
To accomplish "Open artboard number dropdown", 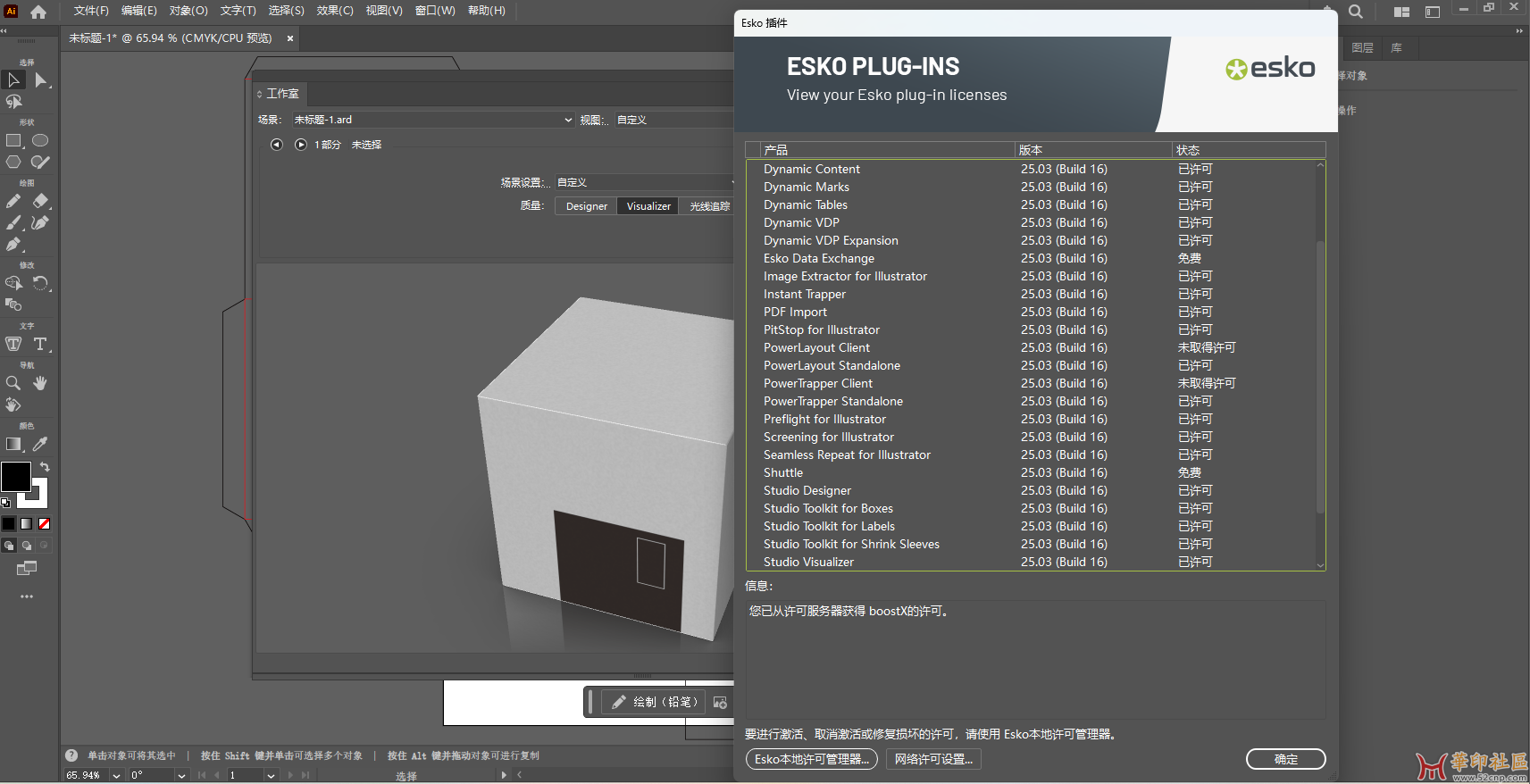I will pyautogui.click(x=271, y=775).
